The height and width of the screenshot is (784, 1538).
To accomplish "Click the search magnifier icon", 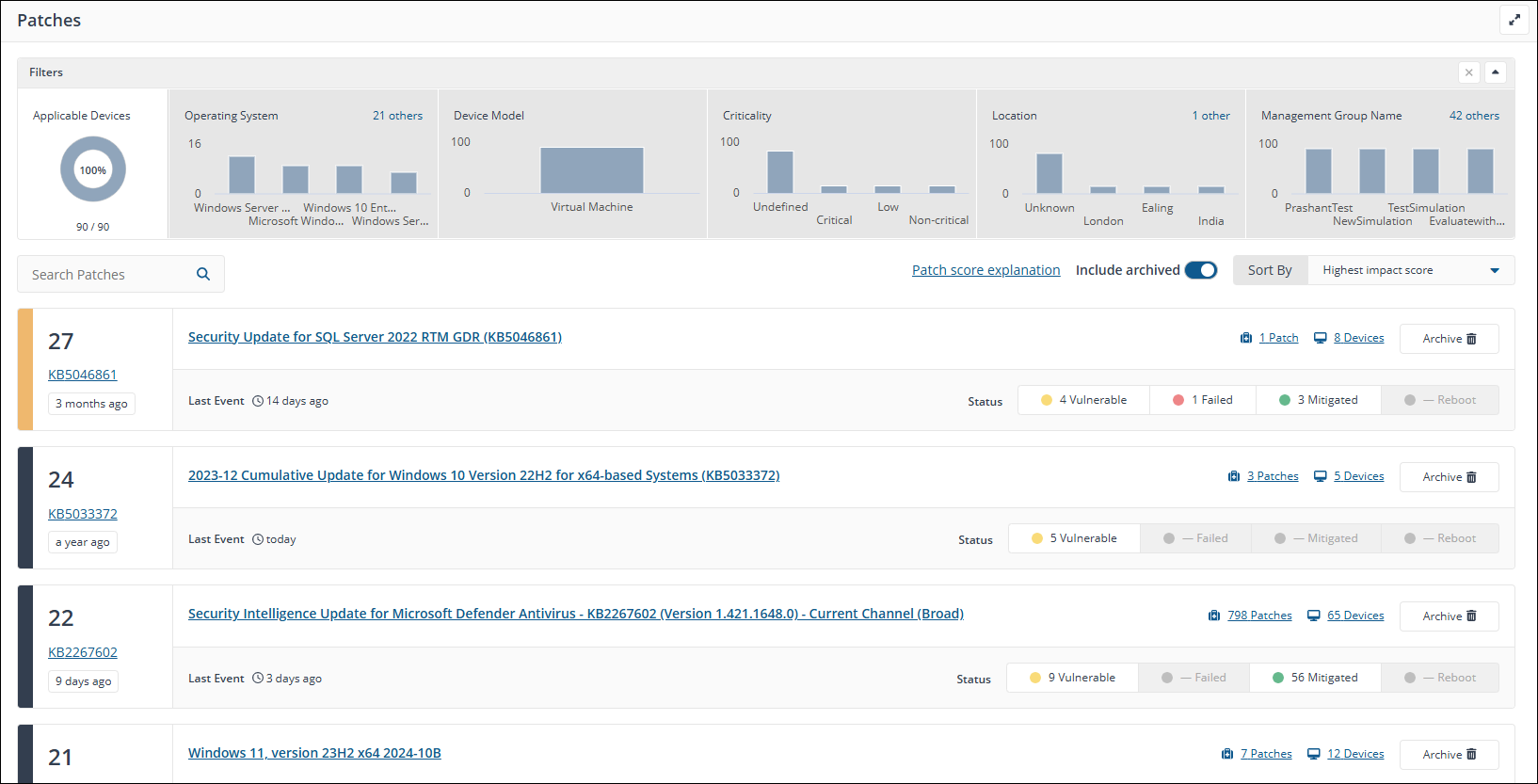I will tap(203, 274).
